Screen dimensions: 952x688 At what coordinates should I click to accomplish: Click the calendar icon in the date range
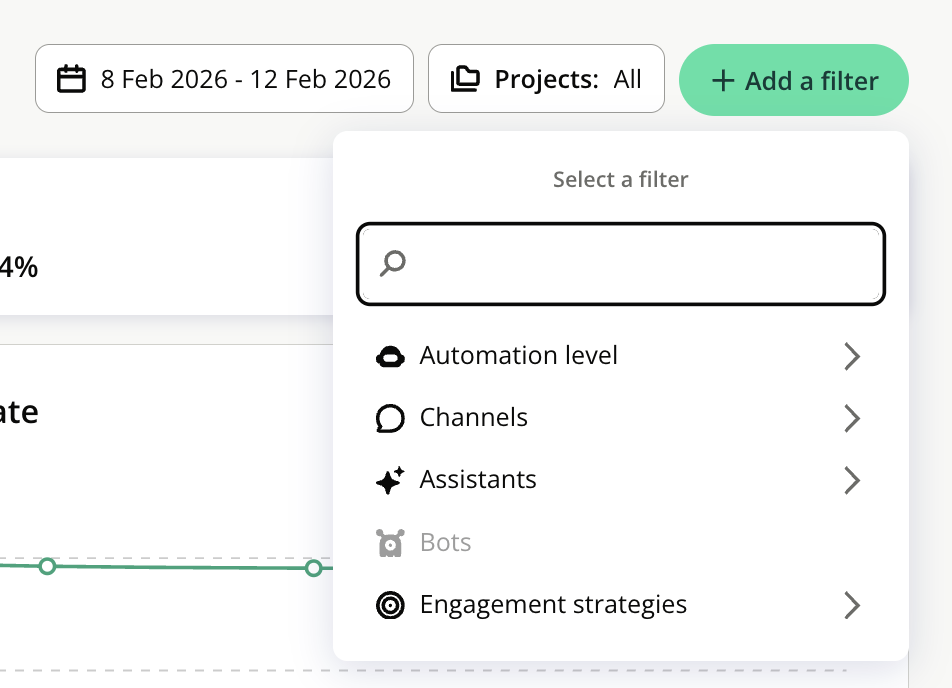pyautogui.click(x=71, y=79)
